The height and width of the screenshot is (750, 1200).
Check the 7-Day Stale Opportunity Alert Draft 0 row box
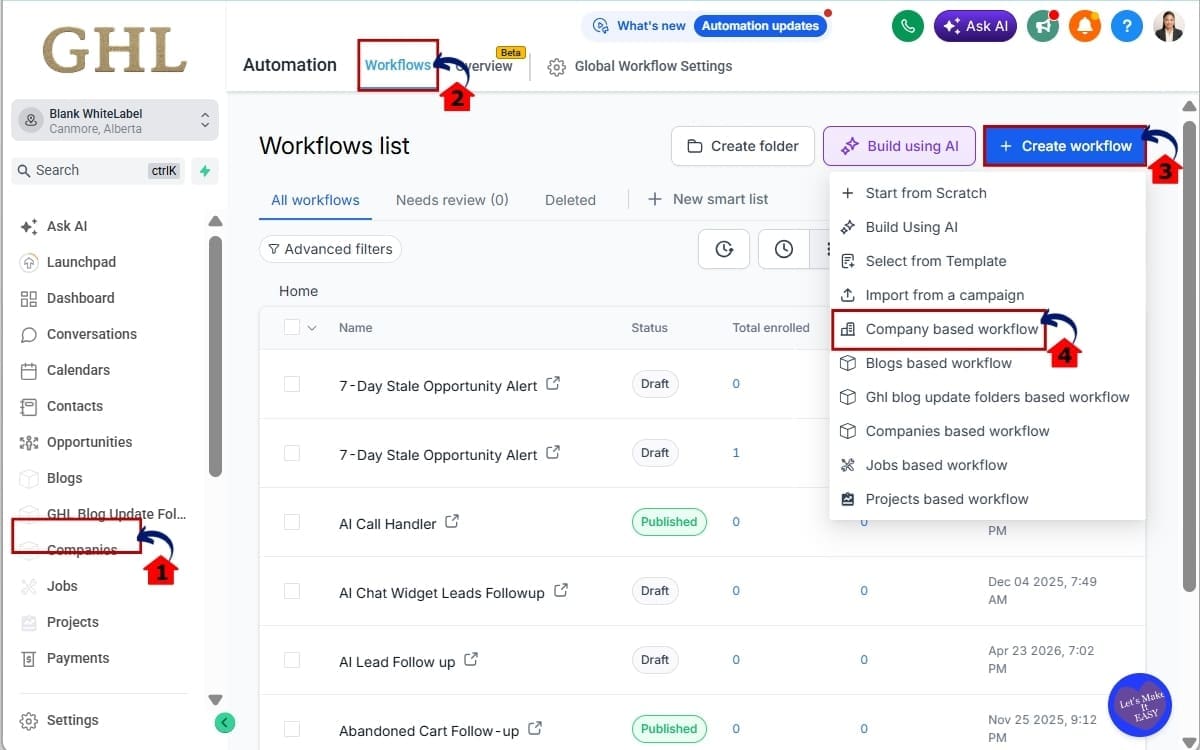pos(292,384)
